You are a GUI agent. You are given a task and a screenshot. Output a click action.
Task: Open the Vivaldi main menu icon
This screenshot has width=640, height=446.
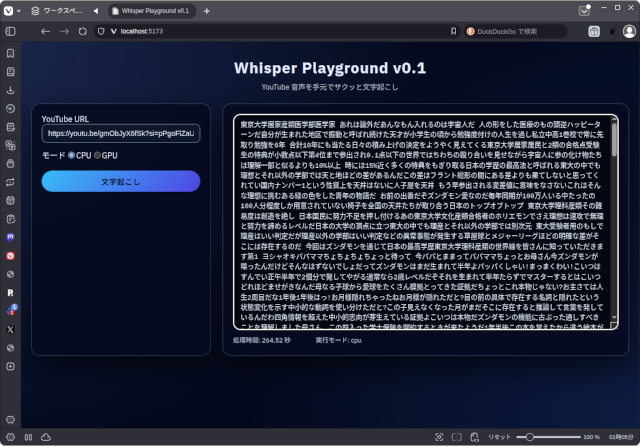[x=10, y=10]
